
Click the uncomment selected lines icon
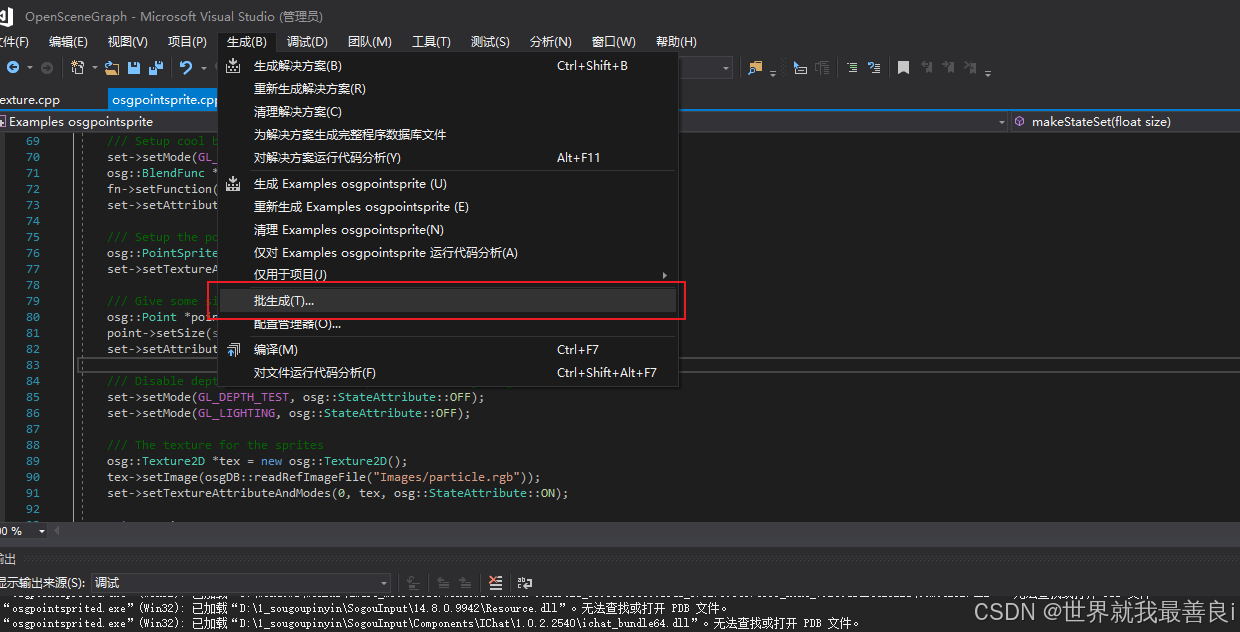874,68
